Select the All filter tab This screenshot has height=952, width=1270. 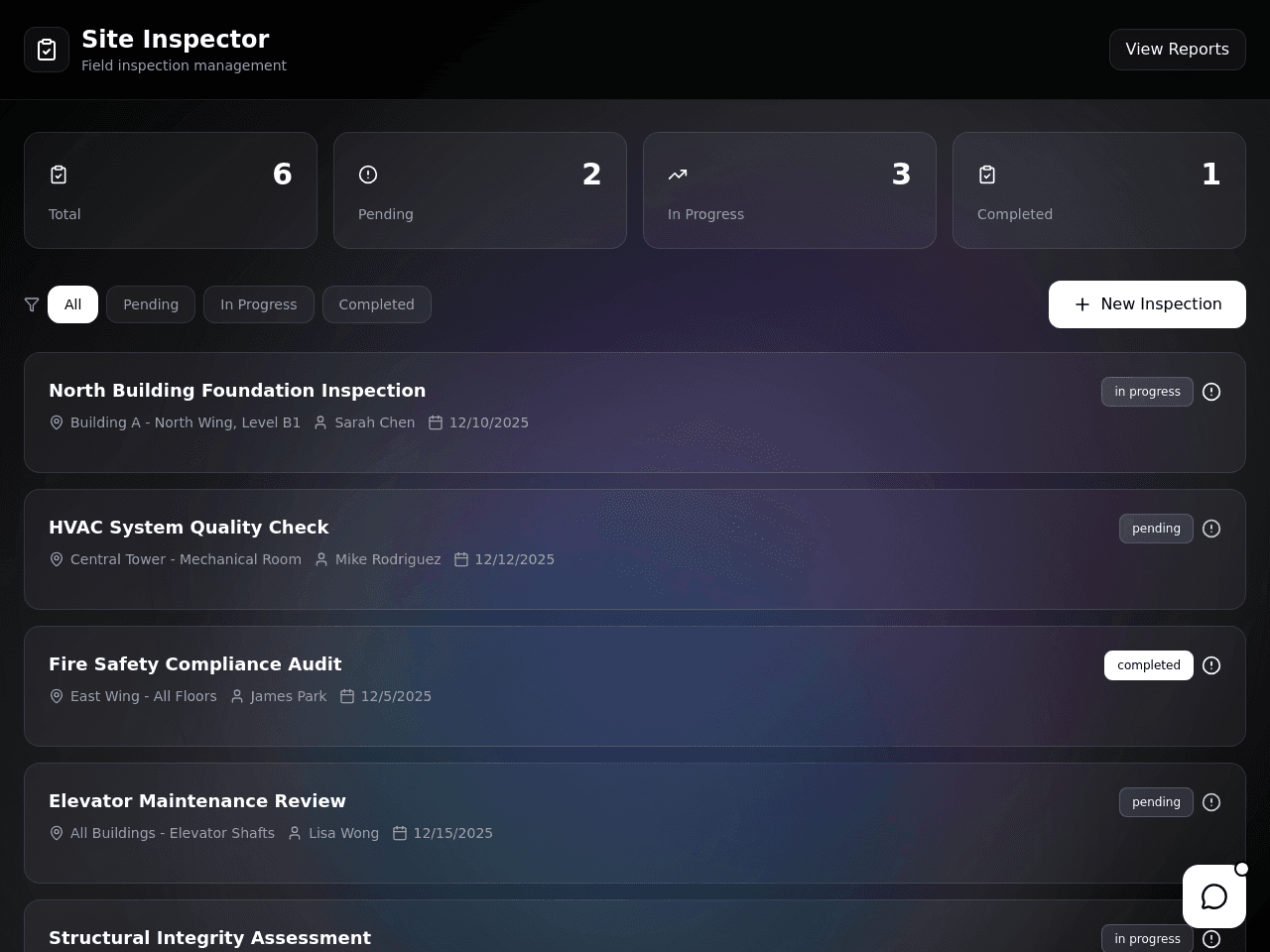click(x=72, y=304)
